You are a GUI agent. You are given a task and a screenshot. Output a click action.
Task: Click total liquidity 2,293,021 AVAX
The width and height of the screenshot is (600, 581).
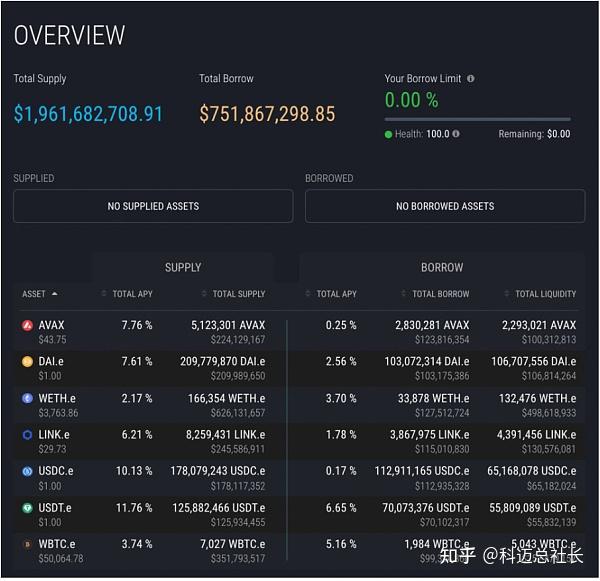click(539, 325)
